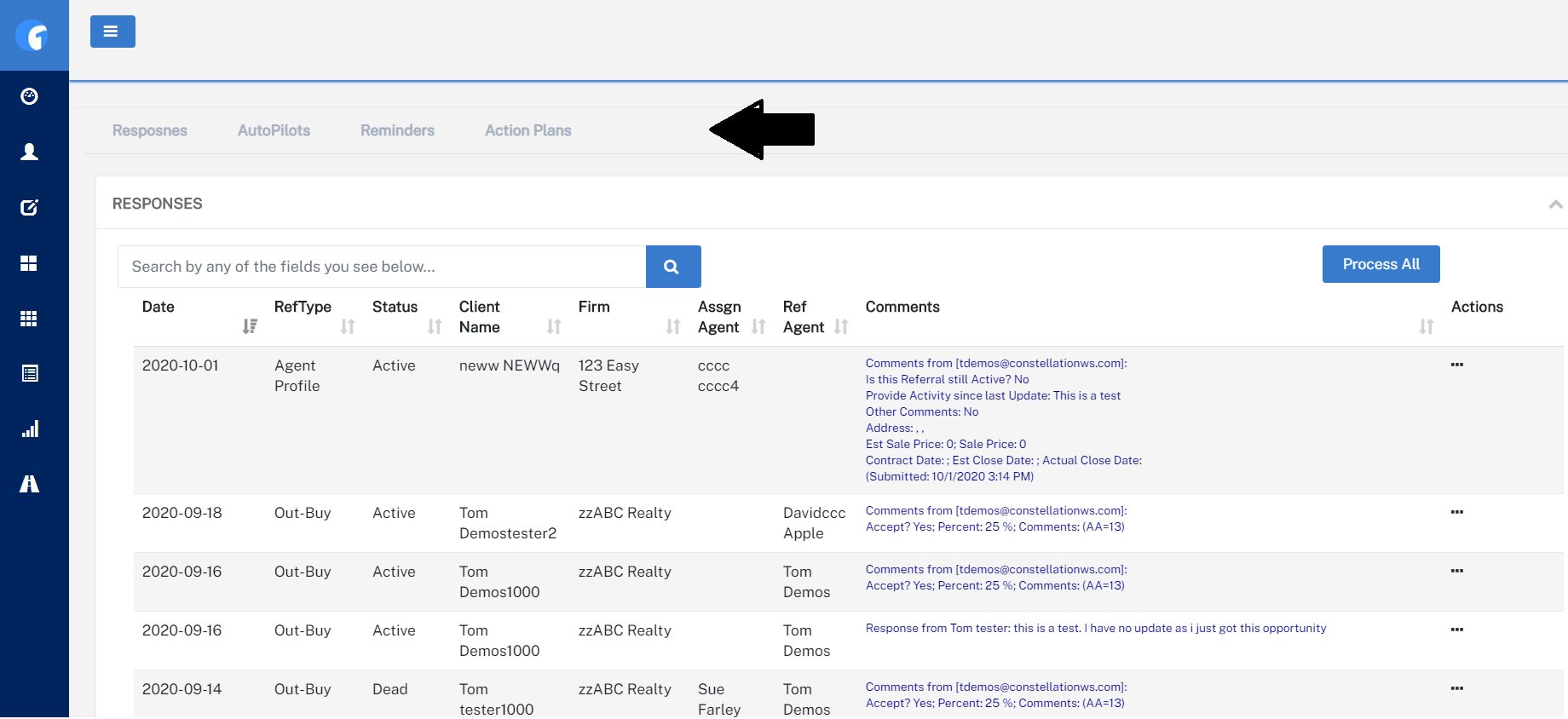Open the bar chart reports sidebar icon

[x=29, y=429]
